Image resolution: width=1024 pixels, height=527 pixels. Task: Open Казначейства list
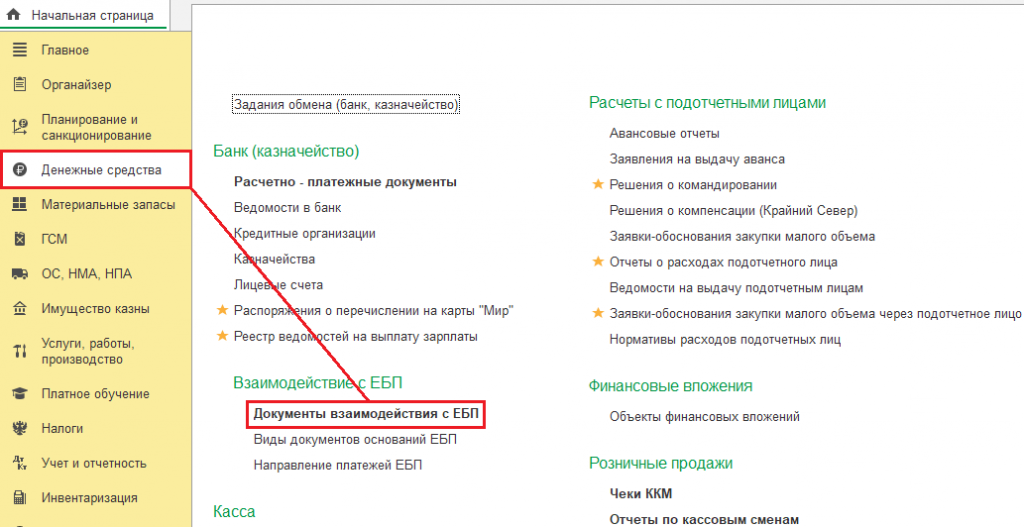[274, 259]
